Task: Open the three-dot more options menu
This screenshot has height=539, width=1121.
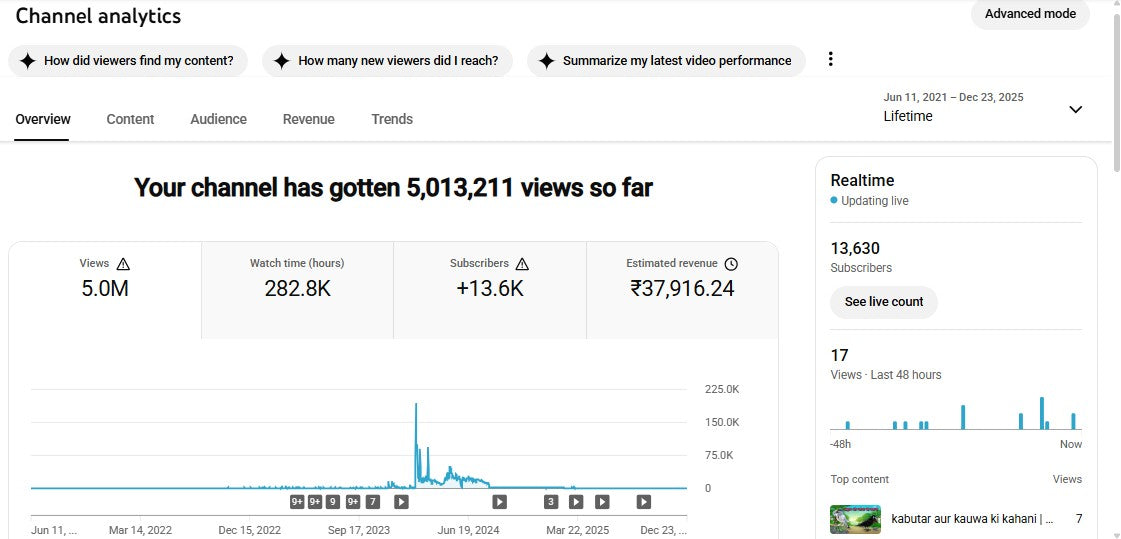Action: pyautogui.click(x=830, y=60)
